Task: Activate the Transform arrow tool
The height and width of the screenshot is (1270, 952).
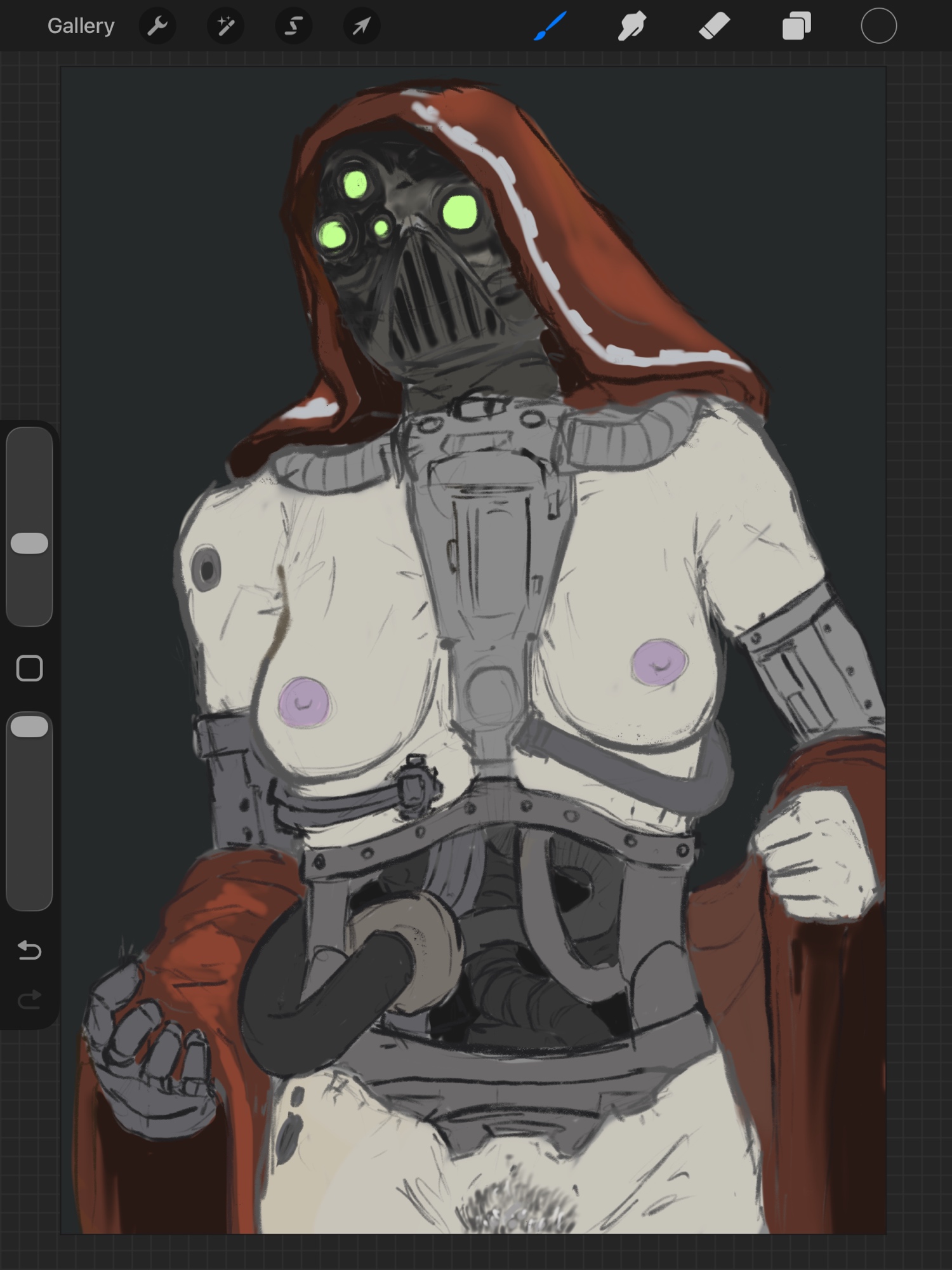Action: click(x=361, y=26)
